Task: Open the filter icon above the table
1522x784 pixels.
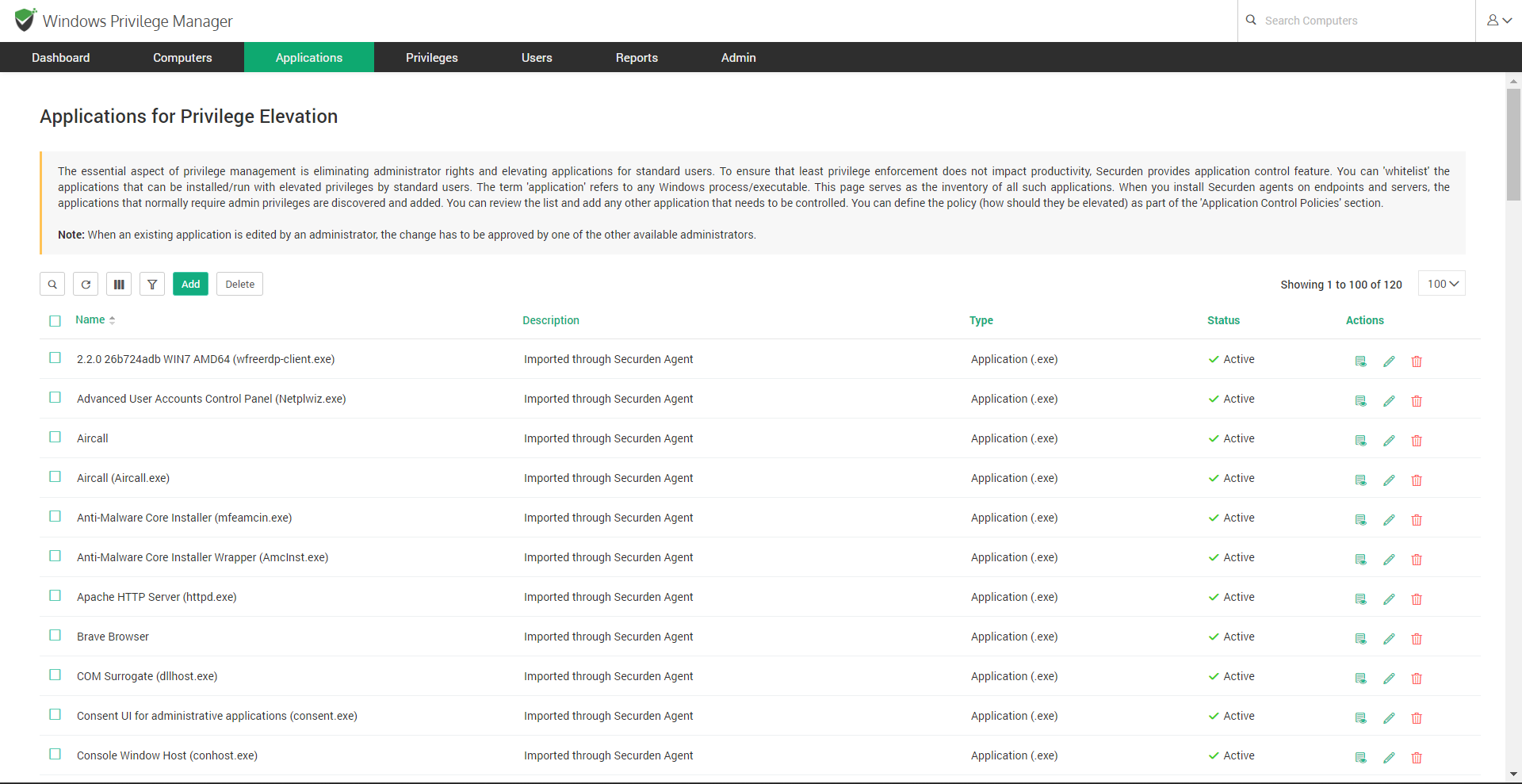Action: [x=151, y=284]
